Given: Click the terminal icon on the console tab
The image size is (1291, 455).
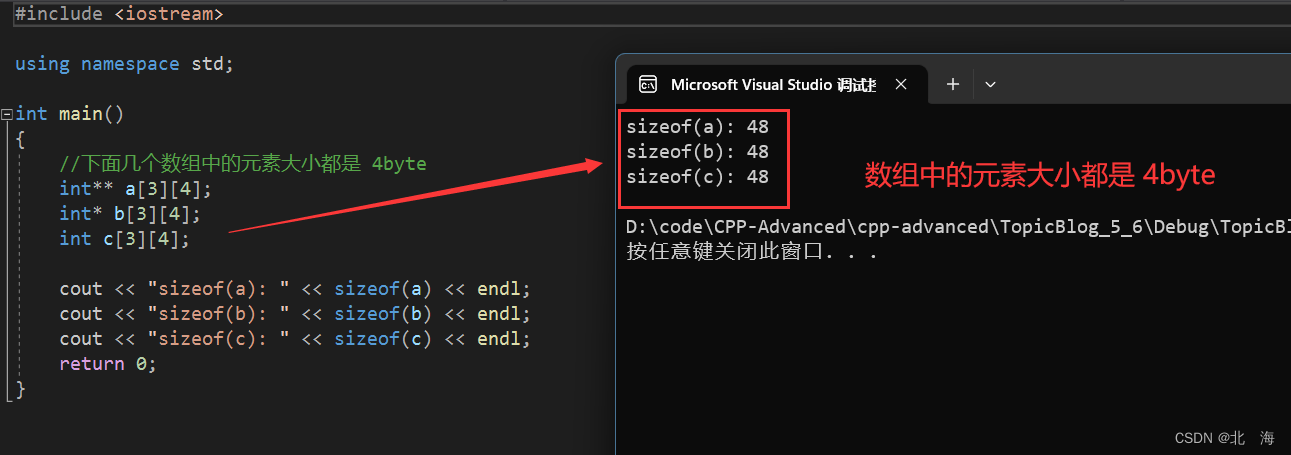Looking at the screenshot, I should click(647, 84).
